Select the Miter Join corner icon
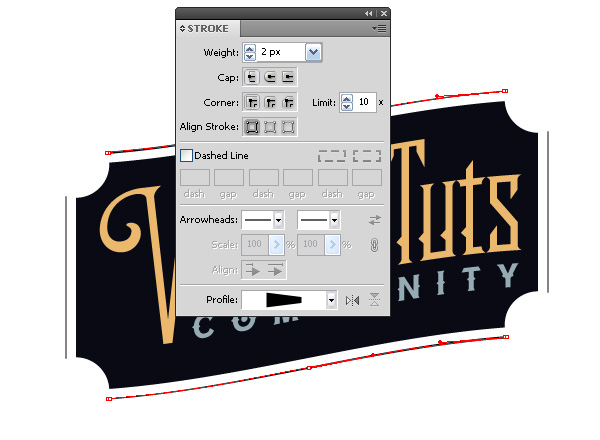 pyautogui.click(x=251, y=102)
